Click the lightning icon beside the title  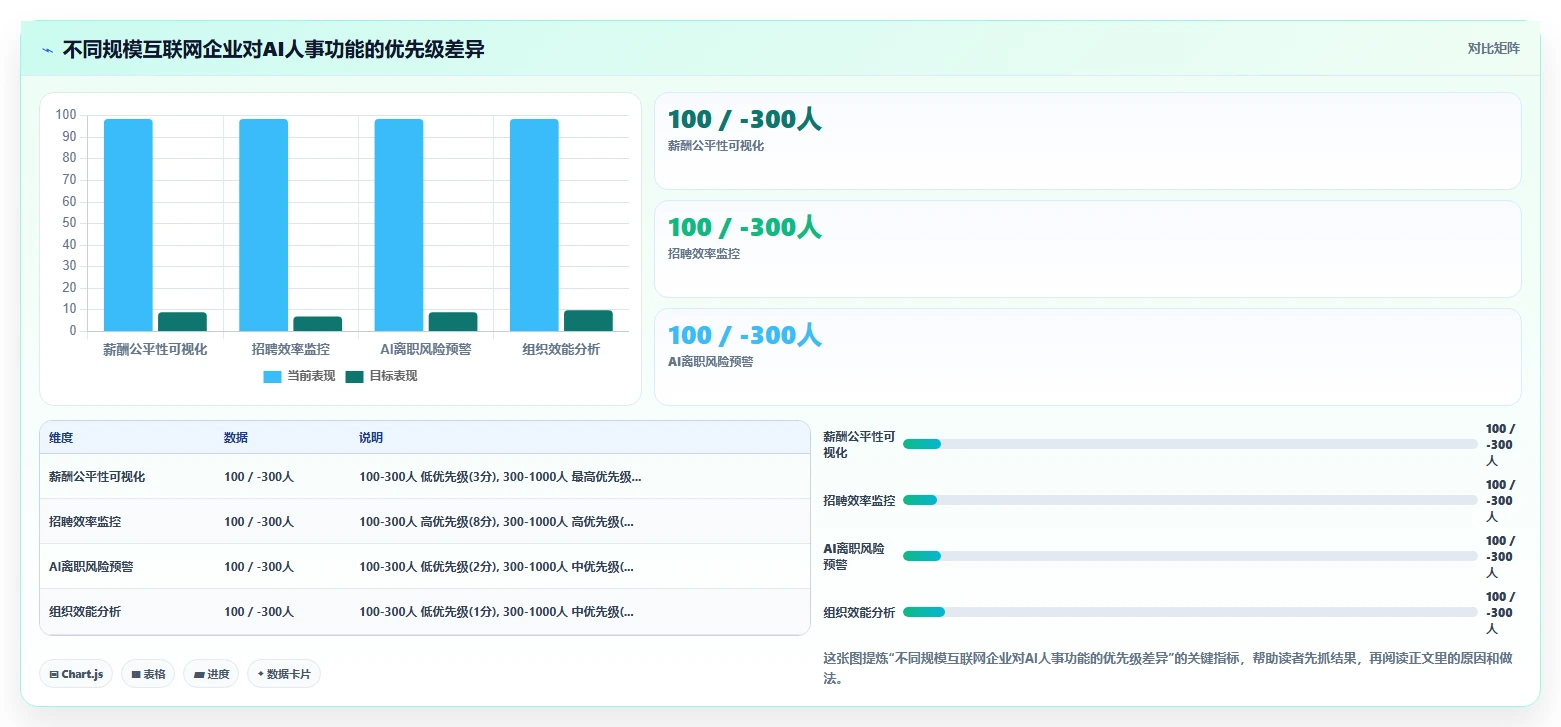(47, 50)
